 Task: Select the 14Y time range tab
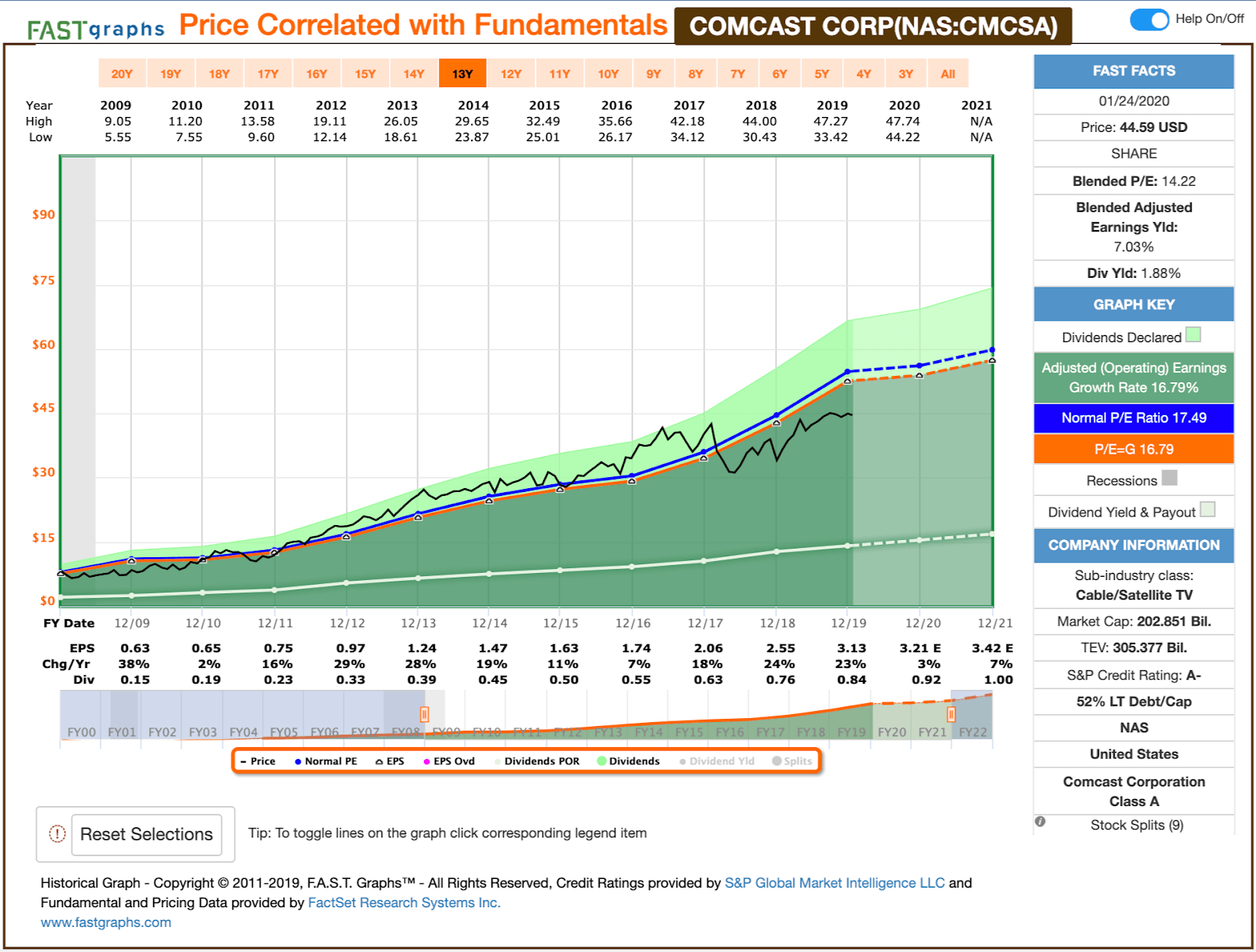tap(414, 74)
